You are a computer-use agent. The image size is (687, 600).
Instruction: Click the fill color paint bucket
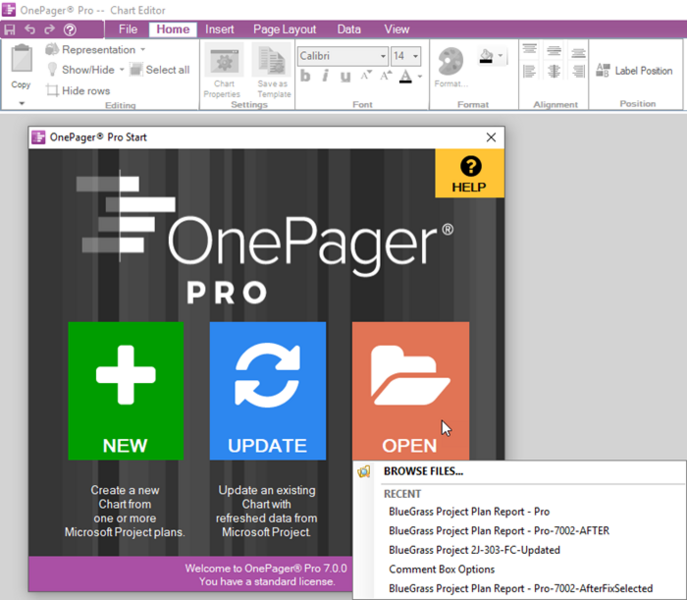(x=486, y=56)
